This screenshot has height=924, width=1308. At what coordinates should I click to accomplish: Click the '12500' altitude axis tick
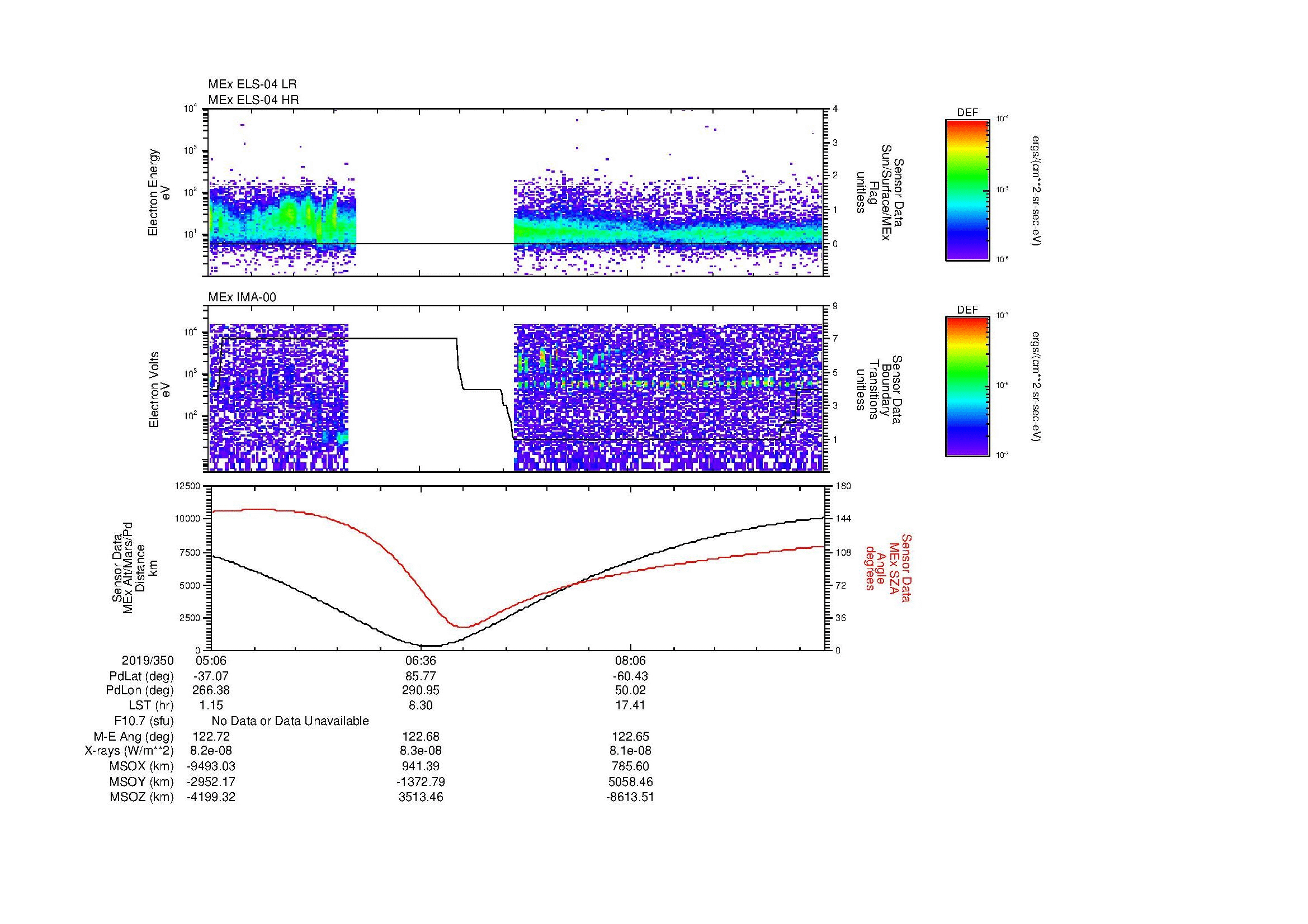point(188,486)
